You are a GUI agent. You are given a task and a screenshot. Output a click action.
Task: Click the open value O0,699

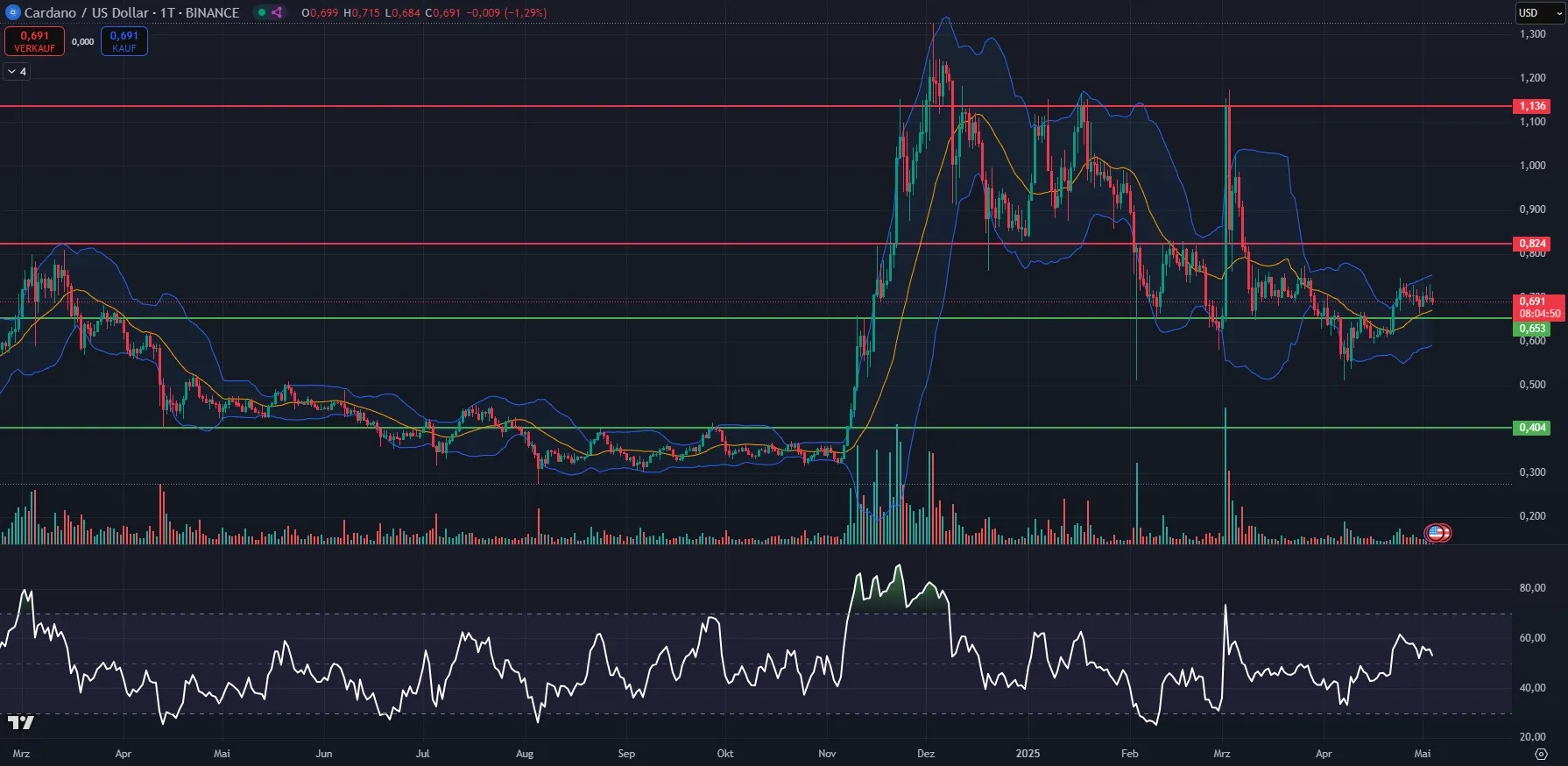pos(321,12)
